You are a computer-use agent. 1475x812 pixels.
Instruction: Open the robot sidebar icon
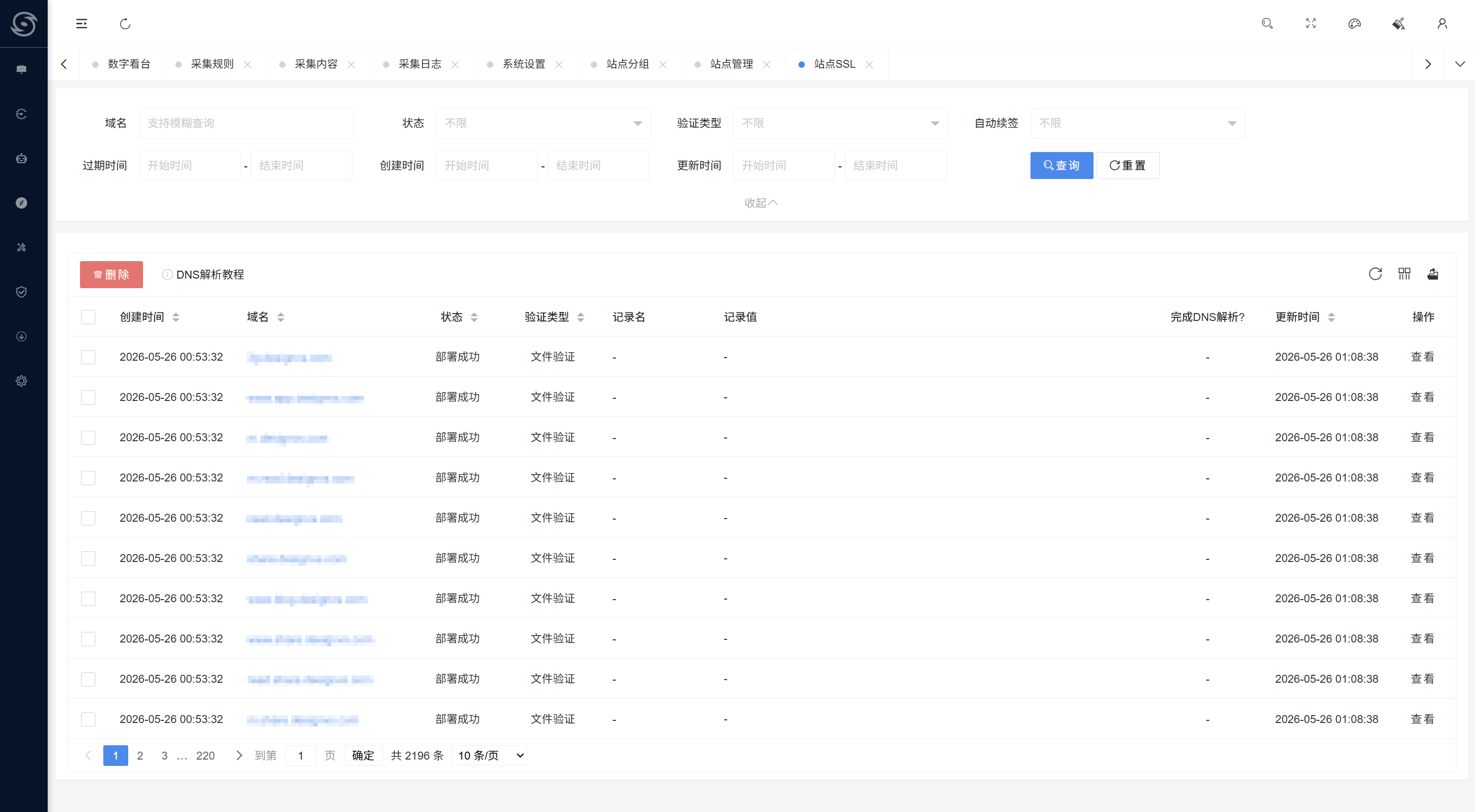pos(21,158)
